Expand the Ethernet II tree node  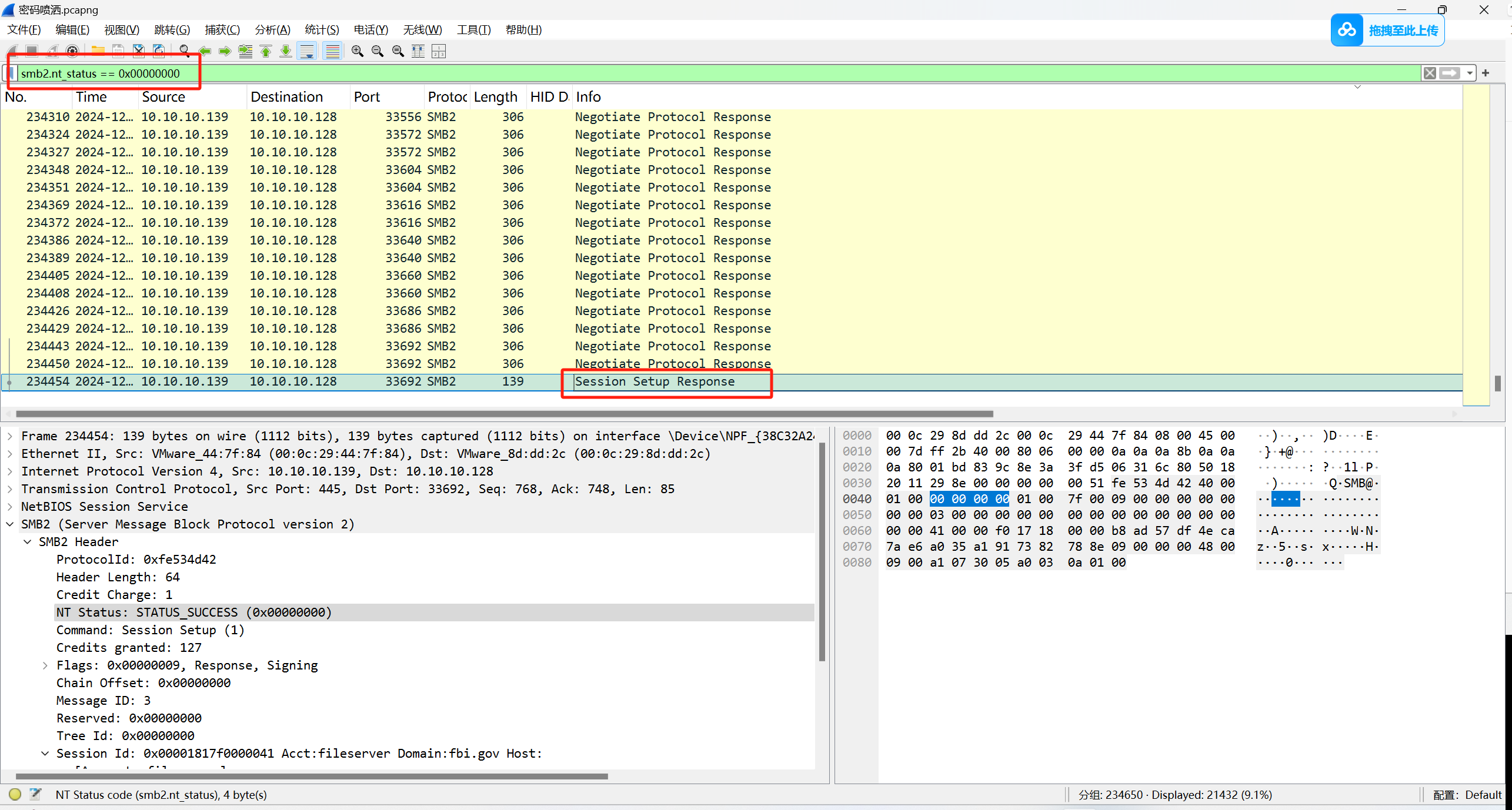coord(10,454)
